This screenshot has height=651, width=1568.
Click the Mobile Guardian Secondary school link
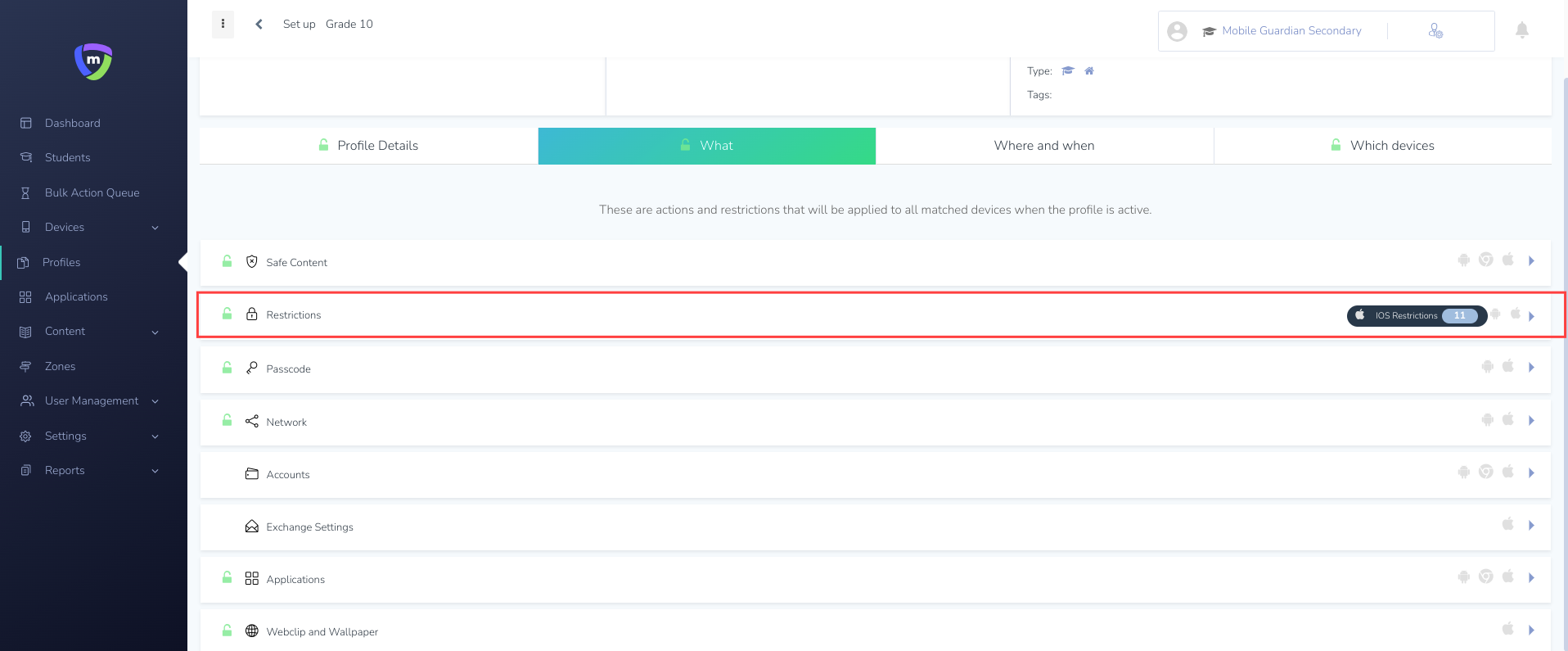point(1291,30)
